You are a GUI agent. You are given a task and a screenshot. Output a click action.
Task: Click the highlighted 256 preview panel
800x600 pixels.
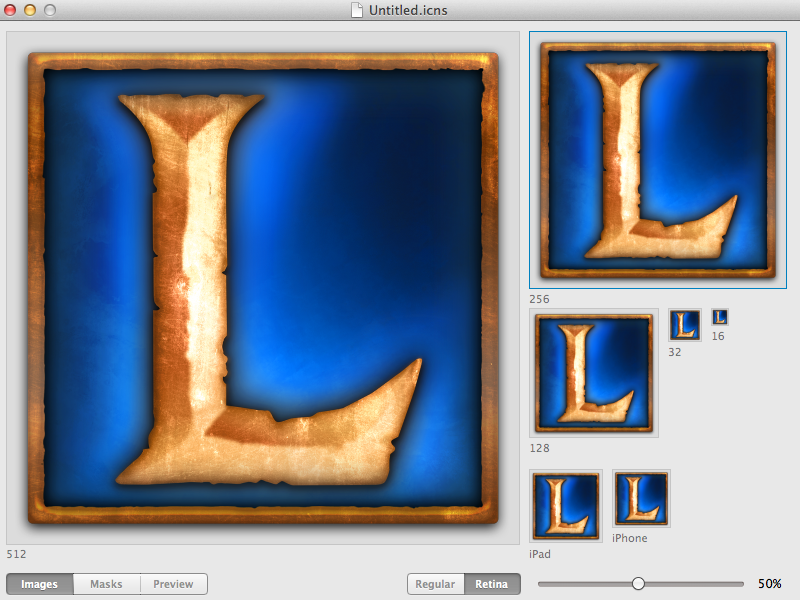[658, 158]
